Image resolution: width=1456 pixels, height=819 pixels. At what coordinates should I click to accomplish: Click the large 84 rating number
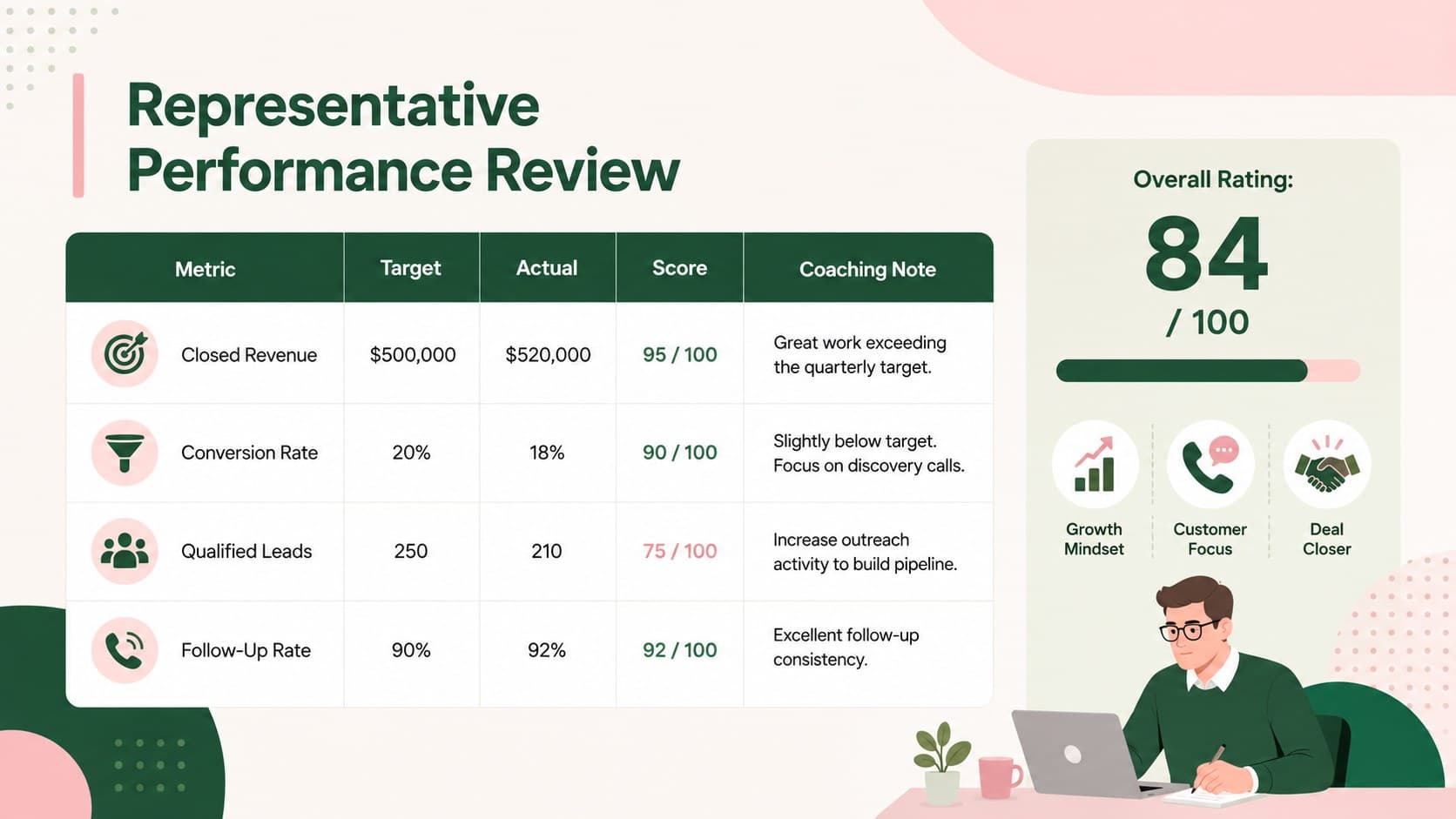click(1207, 254)
